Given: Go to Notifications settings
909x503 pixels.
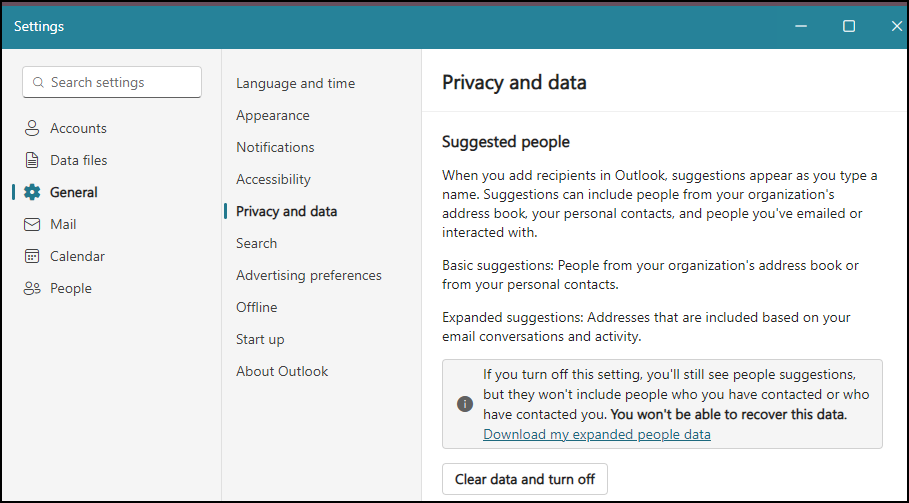Looking at the screenshot, I should pyautogui.click(x=275, y=147).
